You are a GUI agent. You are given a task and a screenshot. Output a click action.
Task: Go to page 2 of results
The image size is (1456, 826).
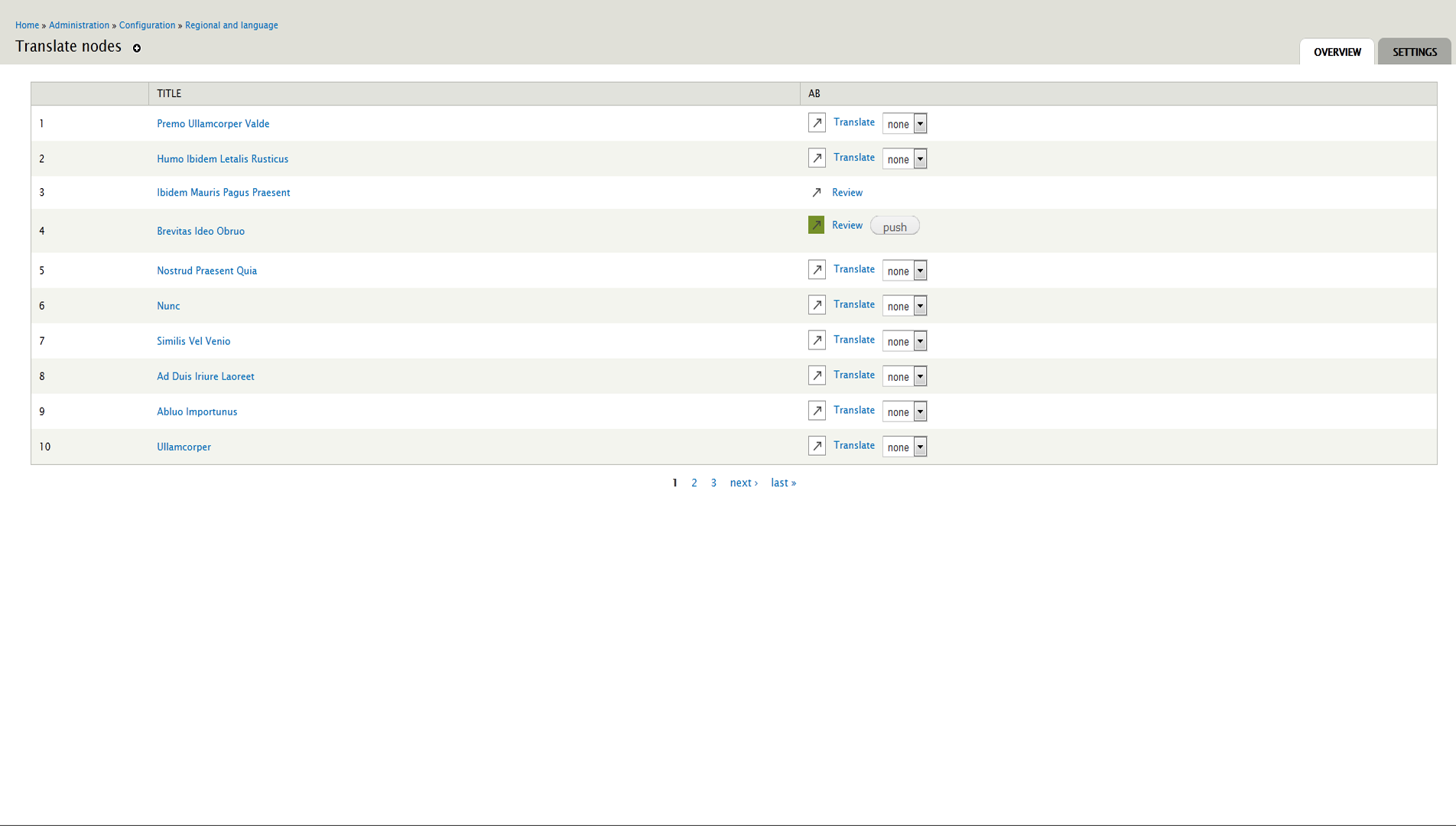pyautogui.click(x=694, y=483)
